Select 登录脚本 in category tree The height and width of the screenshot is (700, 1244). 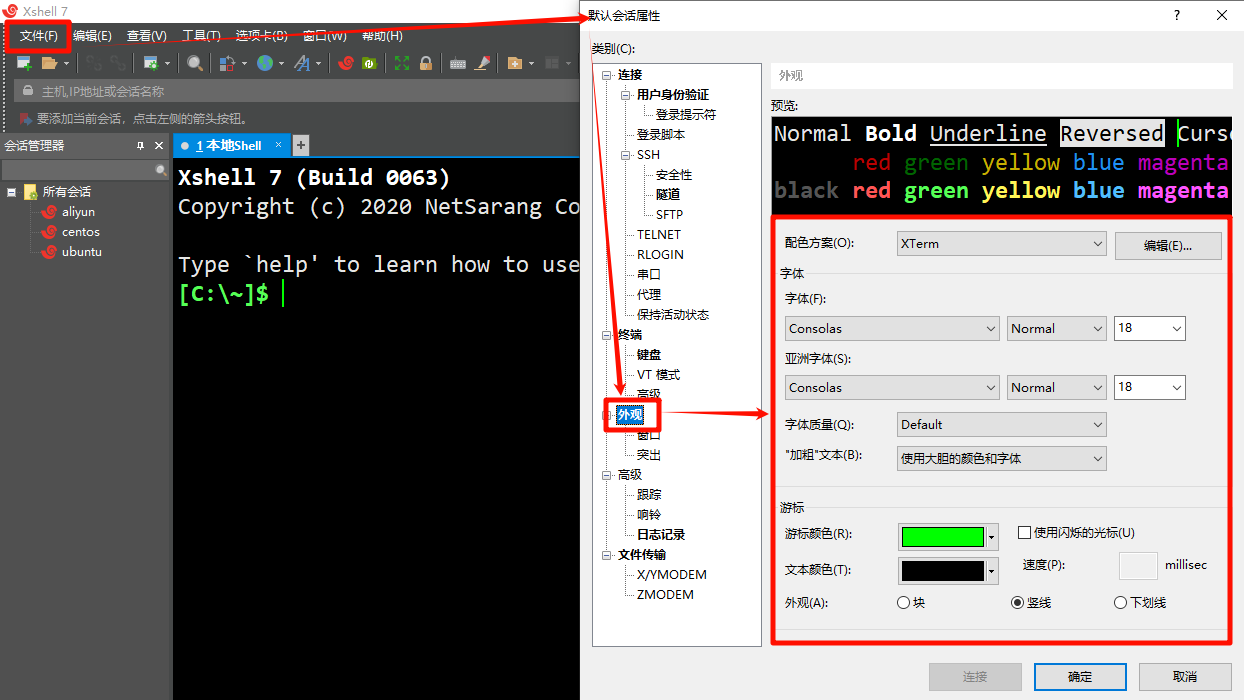coord(661,135)
